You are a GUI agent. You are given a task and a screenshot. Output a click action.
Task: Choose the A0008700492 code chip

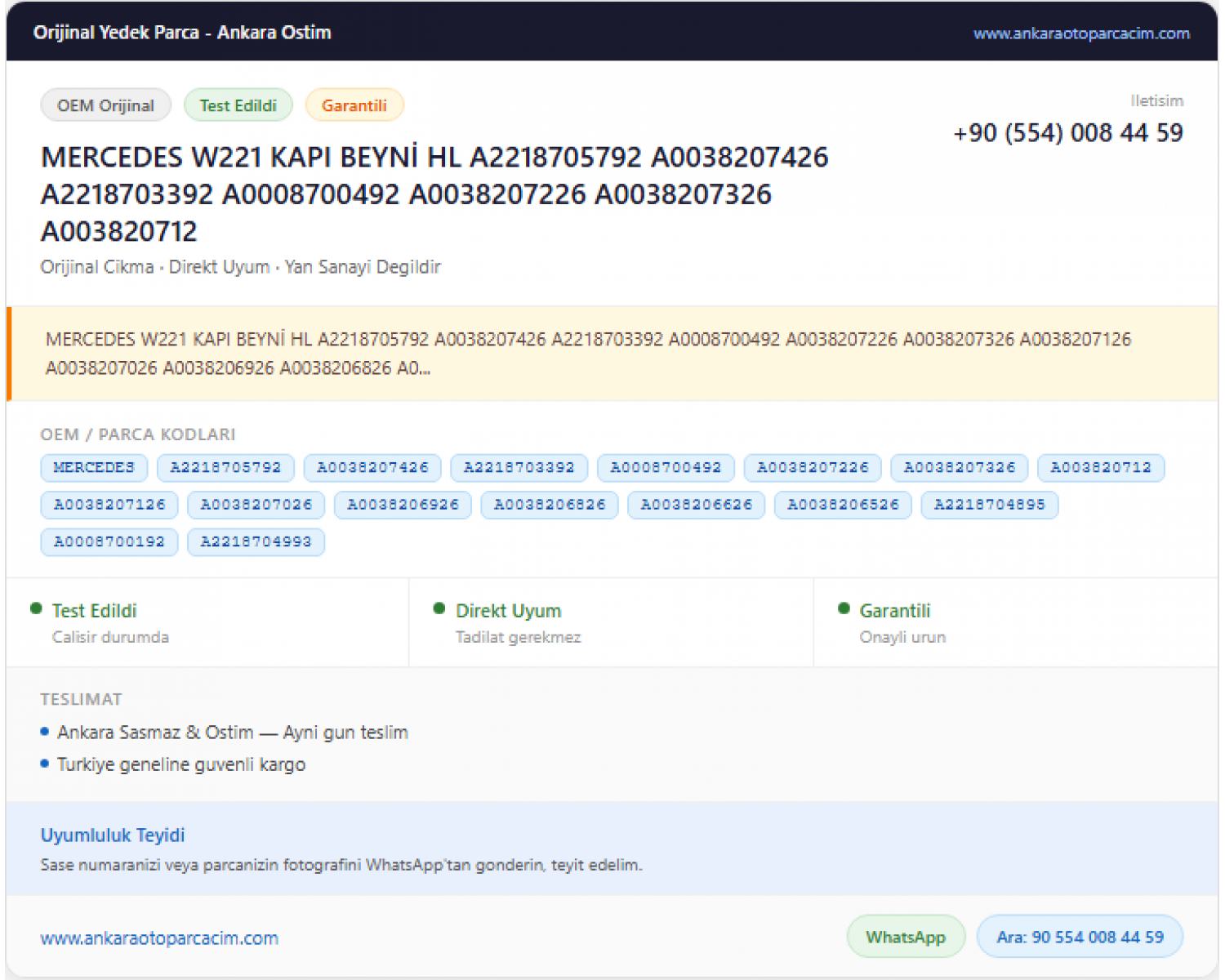click(x=666, y=468)
